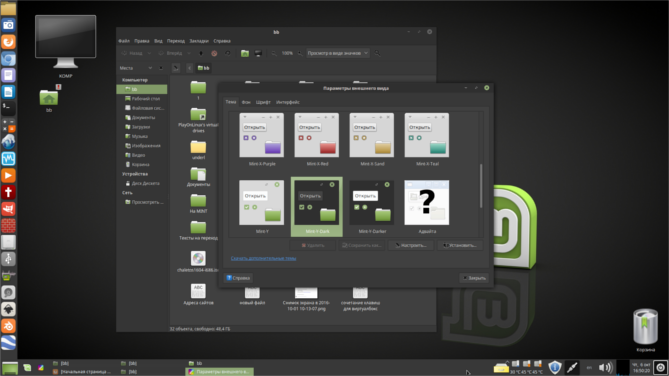Image resolution: width=669 pixels, height=376 pixels.
Task: Toggle the path edit pencil button
Action: click(176, 68)
